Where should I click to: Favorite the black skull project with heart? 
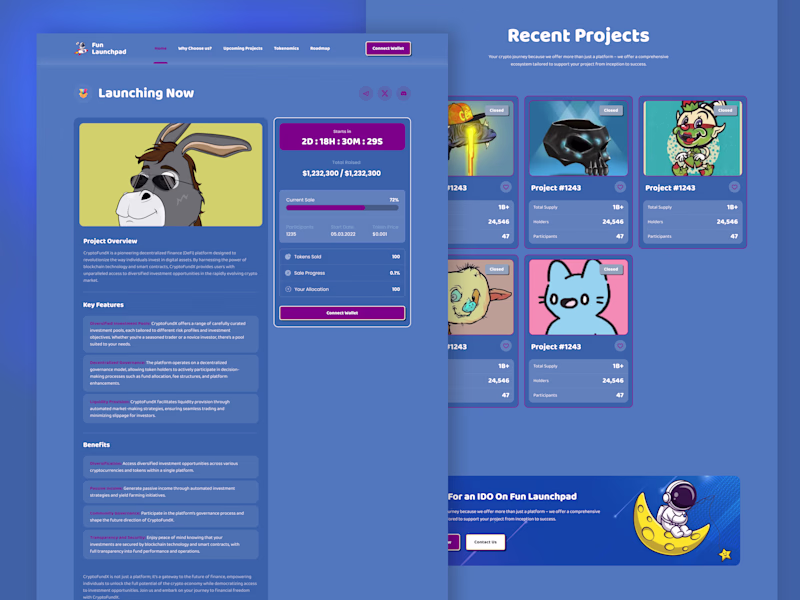pos(620,187)
